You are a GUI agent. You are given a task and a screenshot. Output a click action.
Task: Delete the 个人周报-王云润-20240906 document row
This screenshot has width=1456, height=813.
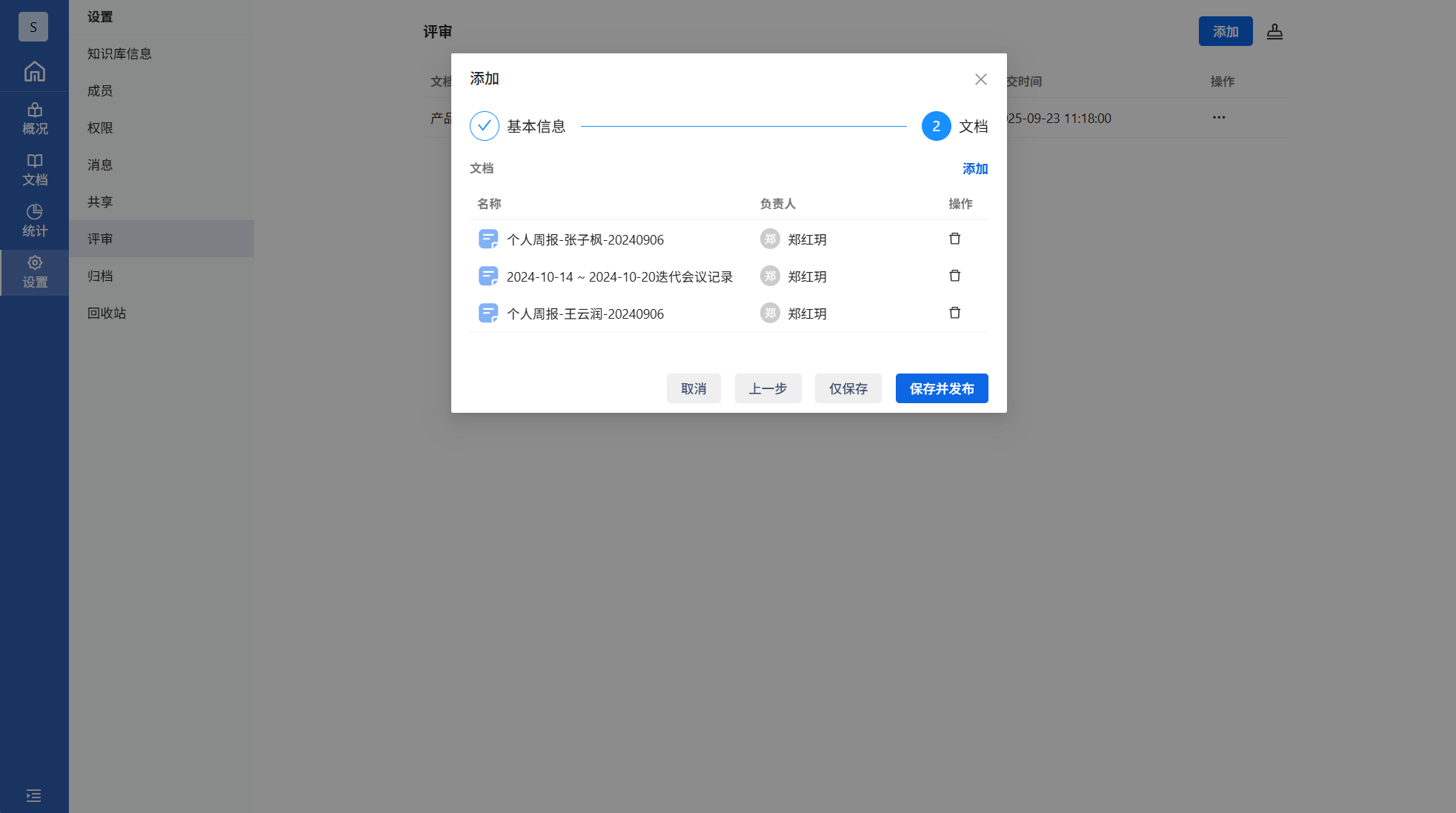coord(954,313)
